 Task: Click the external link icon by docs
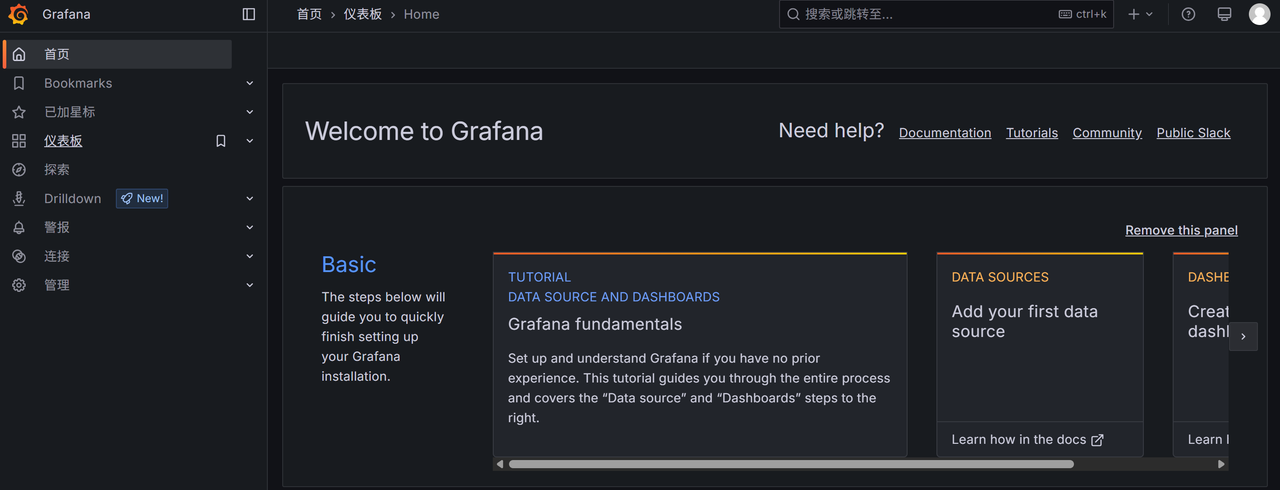point(1097,440)
